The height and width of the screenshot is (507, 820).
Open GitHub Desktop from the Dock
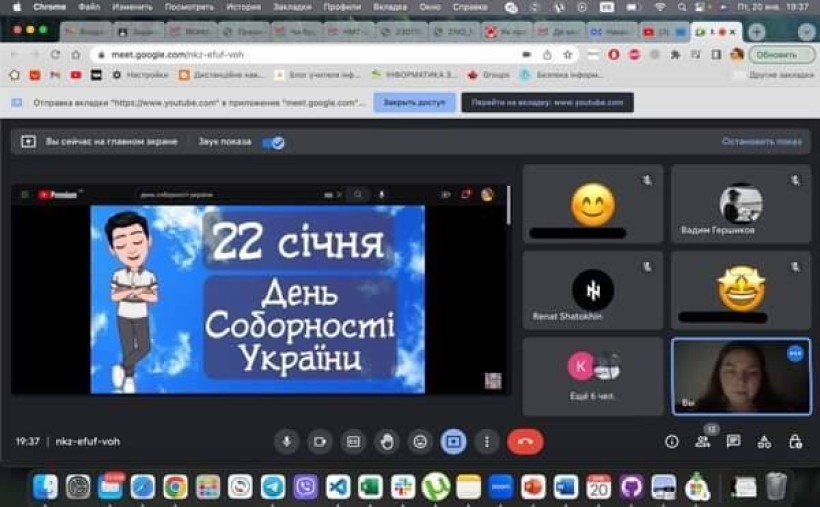631,487
